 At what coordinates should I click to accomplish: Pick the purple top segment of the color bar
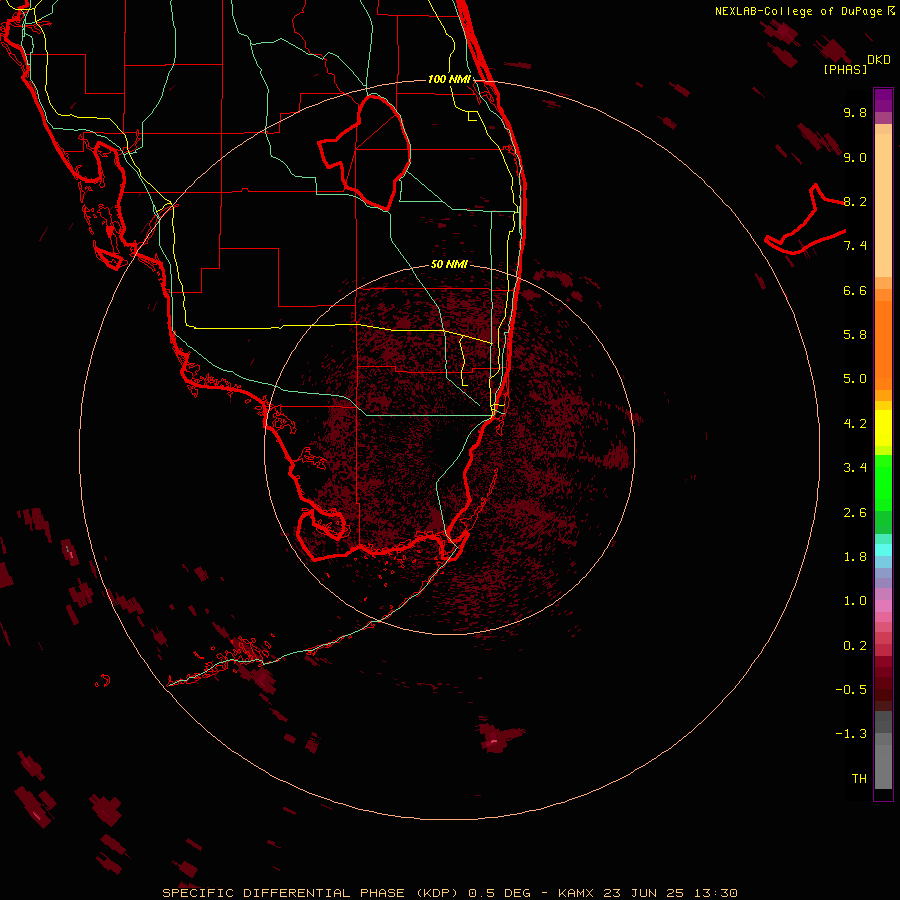pyautogui.click(x=883, y=100)
